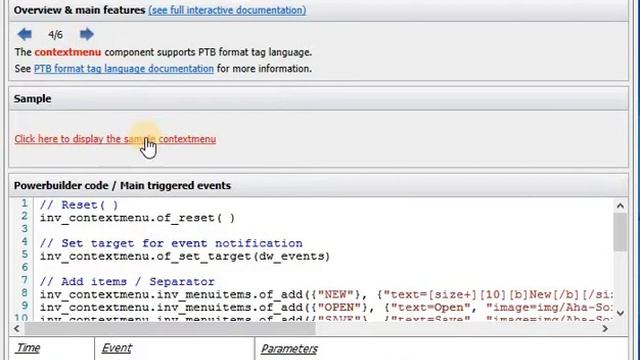Click code line inv_contextmenu.of_reset( )
640x360 pixels.
(137, 218)
